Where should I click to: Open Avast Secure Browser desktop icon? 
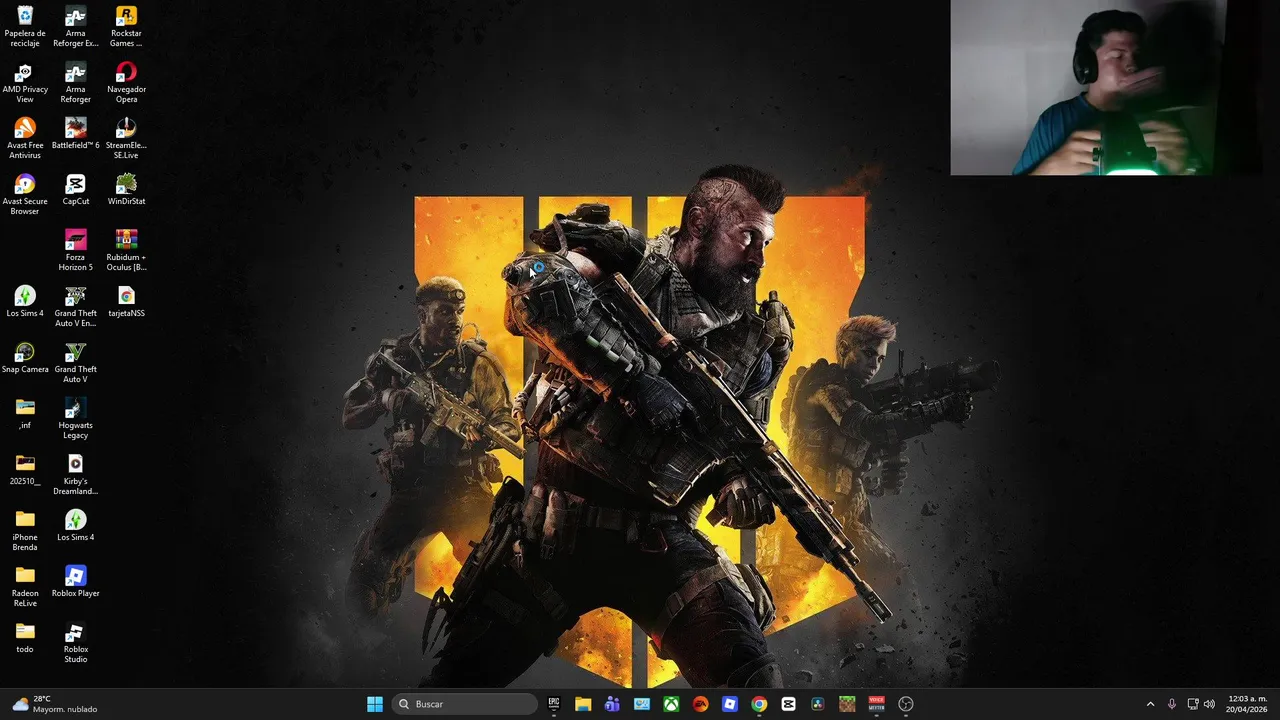pyautogui.click(x=25, y=194)
